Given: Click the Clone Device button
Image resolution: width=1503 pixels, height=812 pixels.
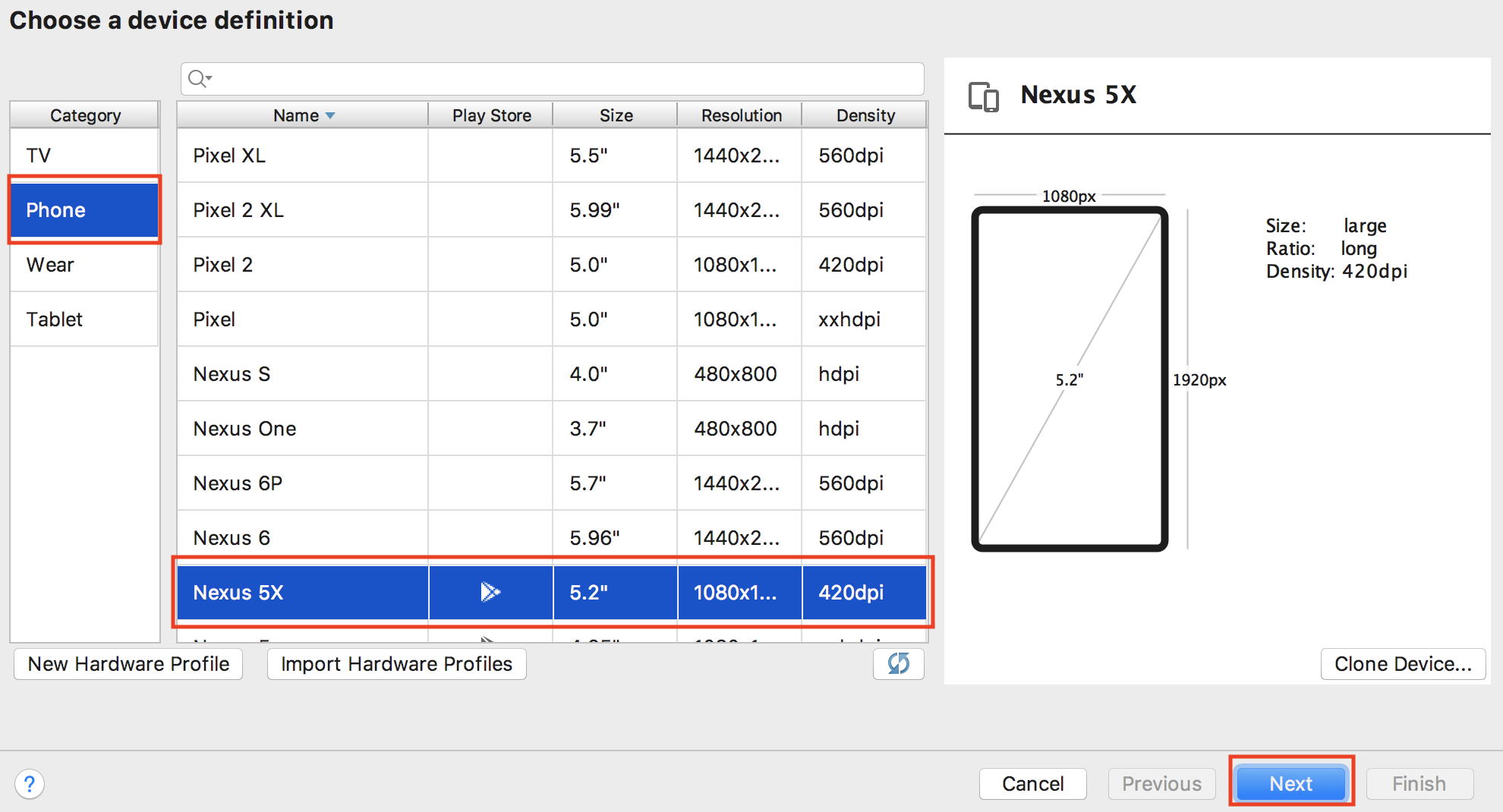Looking at the screenshot, I should coord(1403,664).
